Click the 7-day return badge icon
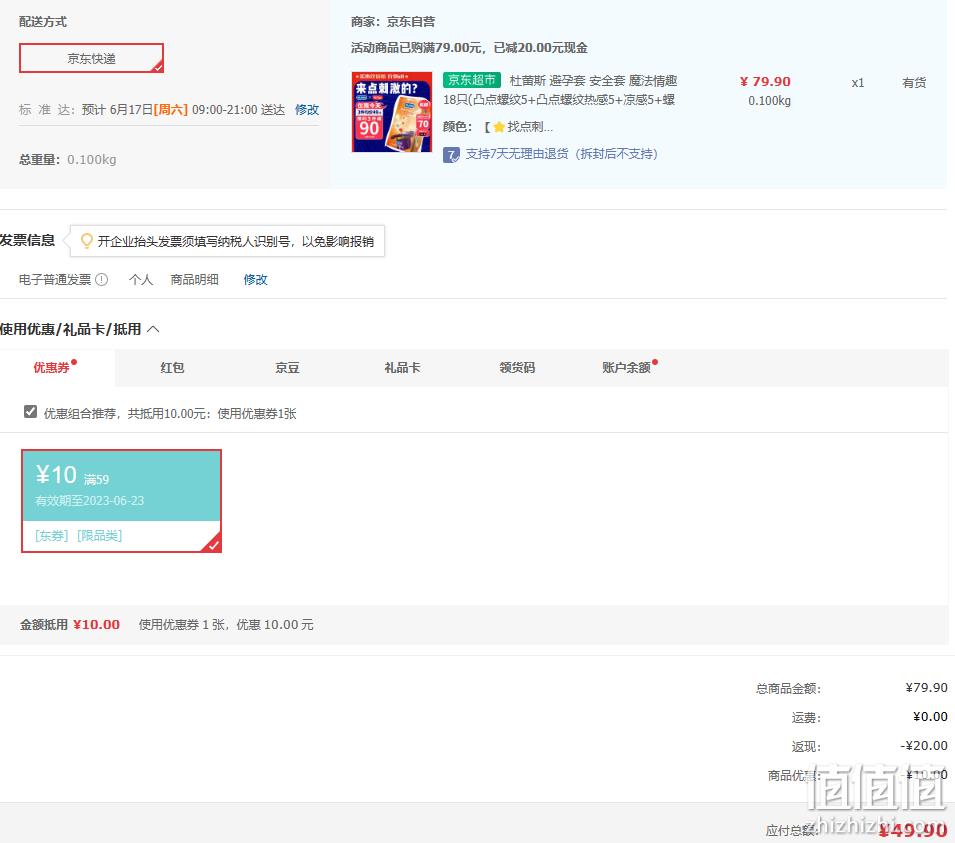The image size is (955, 843). point(451,155)
